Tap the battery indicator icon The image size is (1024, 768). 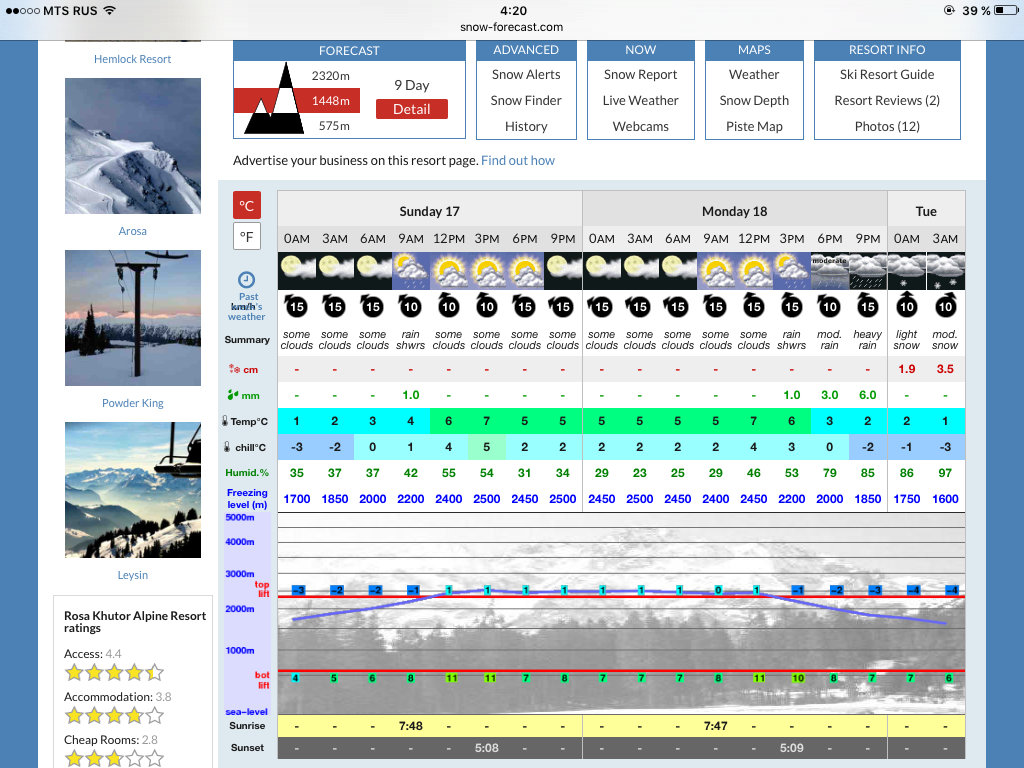[x=1006, y=10]
